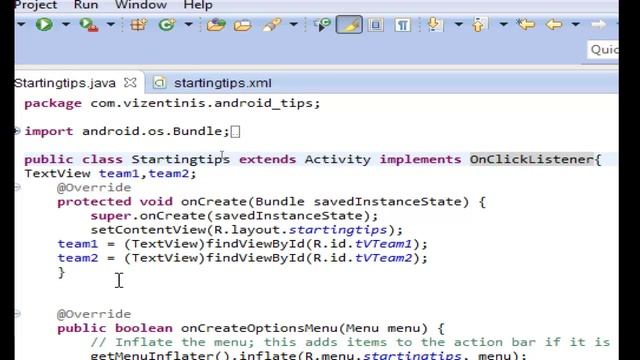Viewport: 640px width, 360px height.
Task: Click the getMenuInflater().inflate line
Action: coord(309,355)
